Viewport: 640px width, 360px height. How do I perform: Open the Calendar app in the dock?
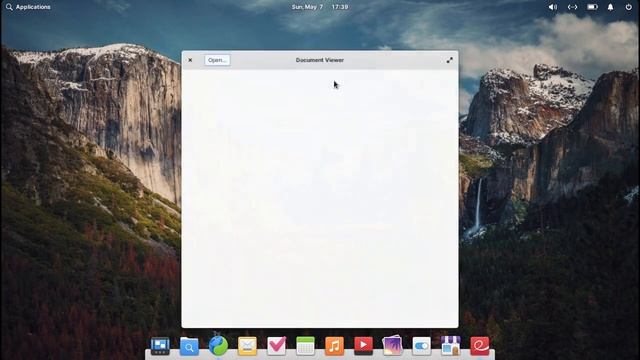[x=305, y=346]
